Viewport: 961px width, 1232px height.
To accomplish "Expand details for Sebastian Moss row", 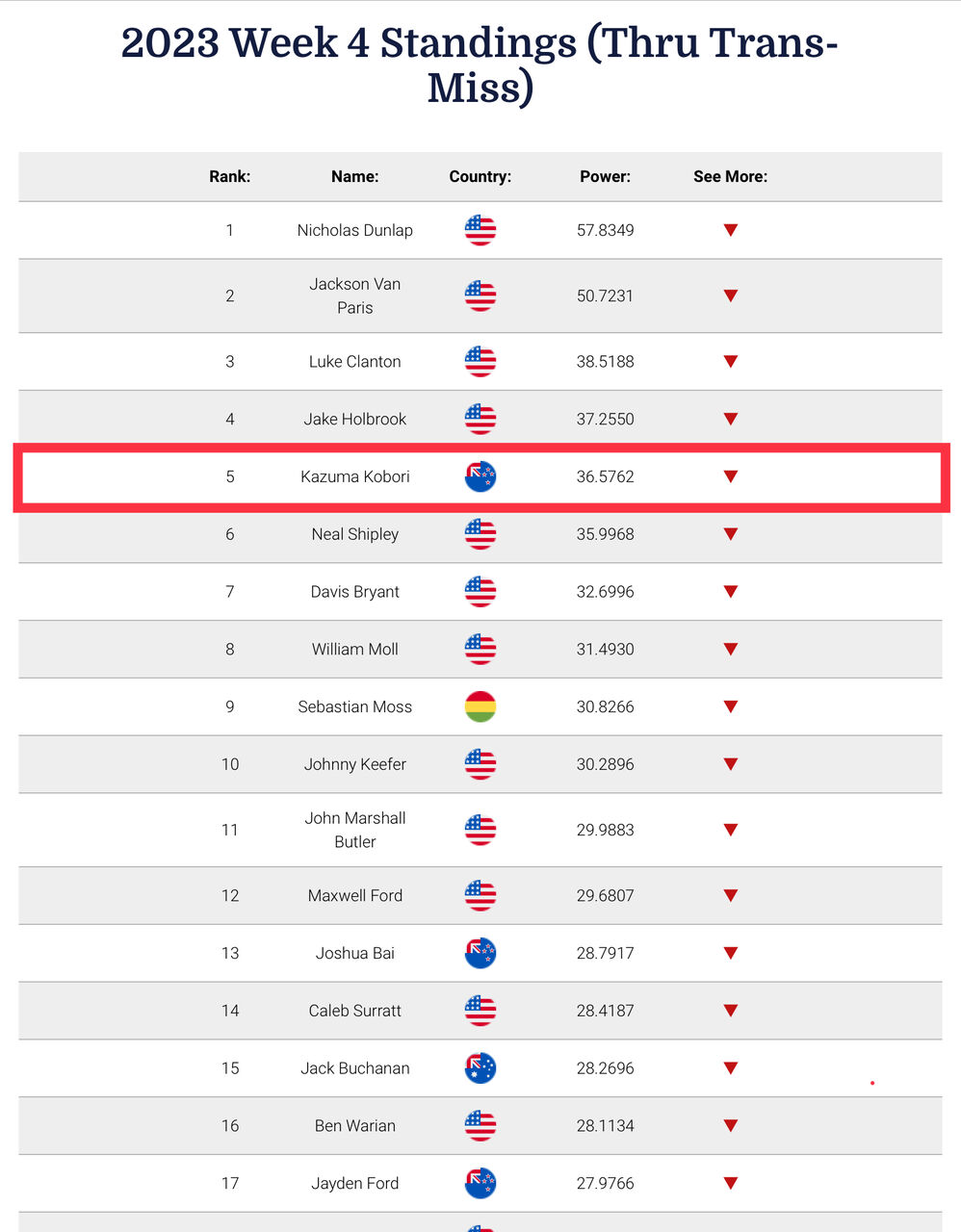I will coord(731,706).
